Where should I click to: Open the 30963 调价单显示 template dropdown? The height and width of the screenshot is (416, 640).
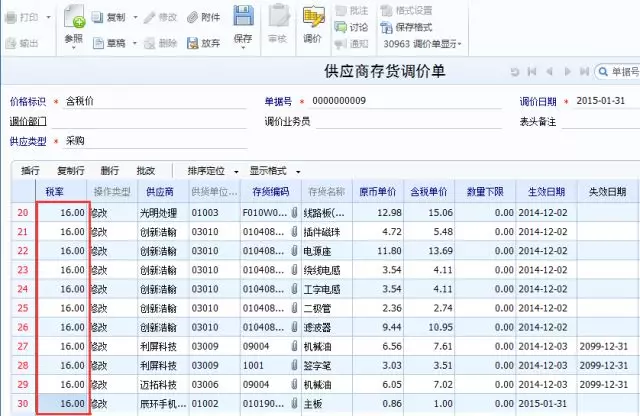click(x=422, y=44)
